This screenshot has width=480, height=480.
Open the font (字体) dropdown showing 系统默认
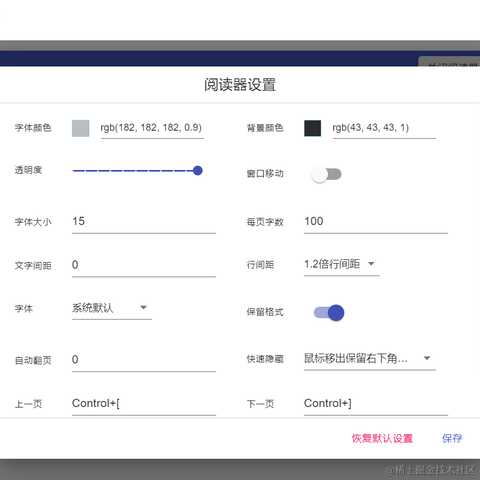112,308
